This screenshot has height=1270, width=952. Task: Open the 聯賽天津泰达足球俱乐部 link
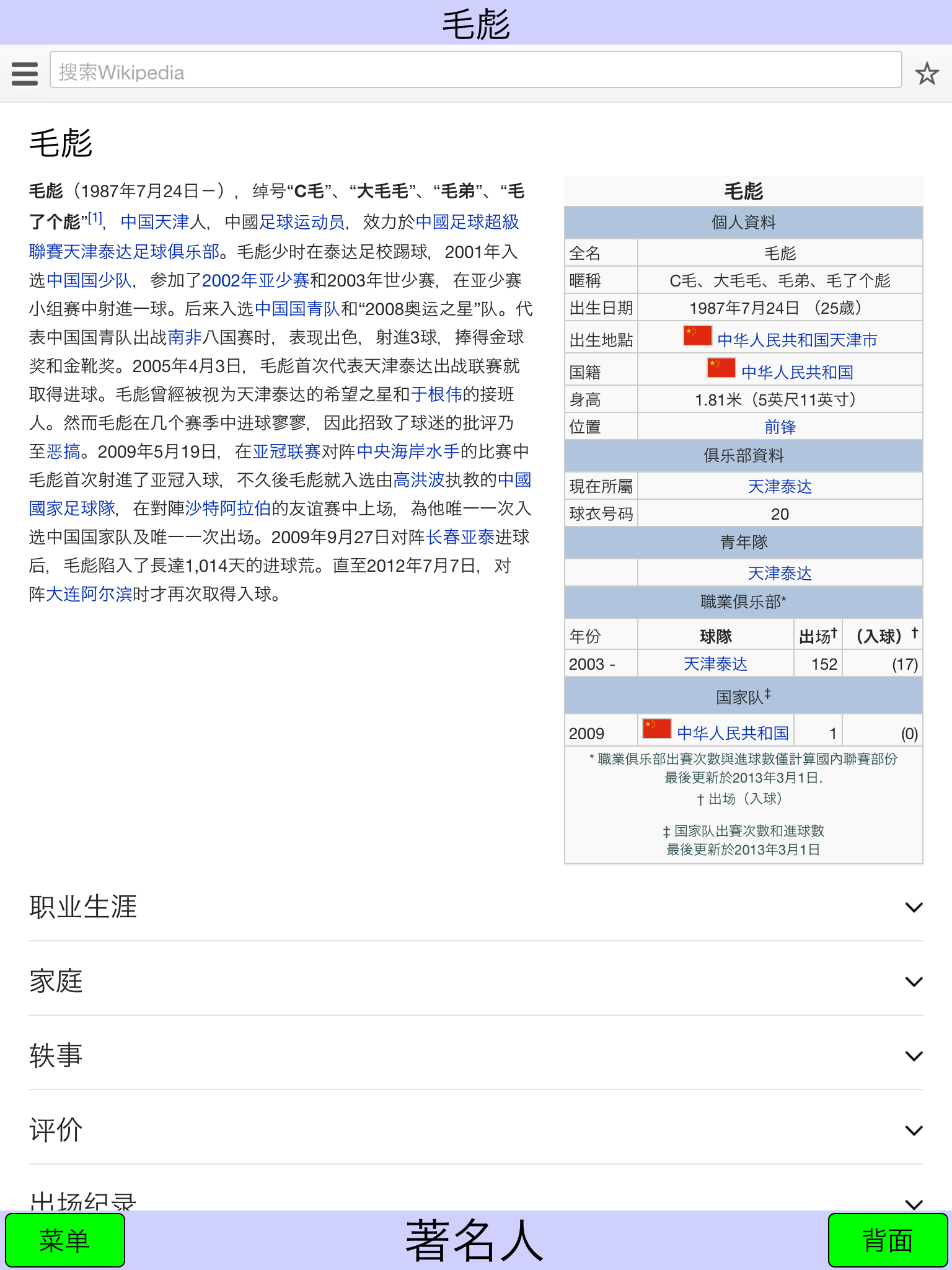[x=124, y=252]
